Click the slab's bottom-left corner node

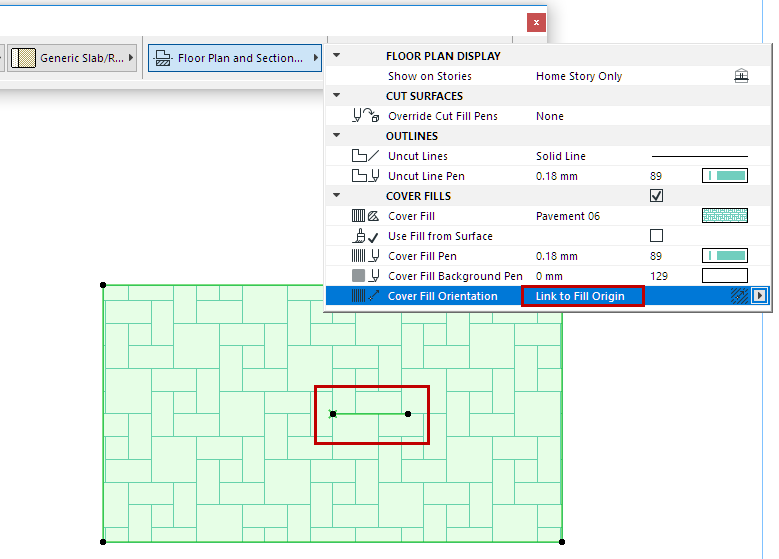(103, 542)
